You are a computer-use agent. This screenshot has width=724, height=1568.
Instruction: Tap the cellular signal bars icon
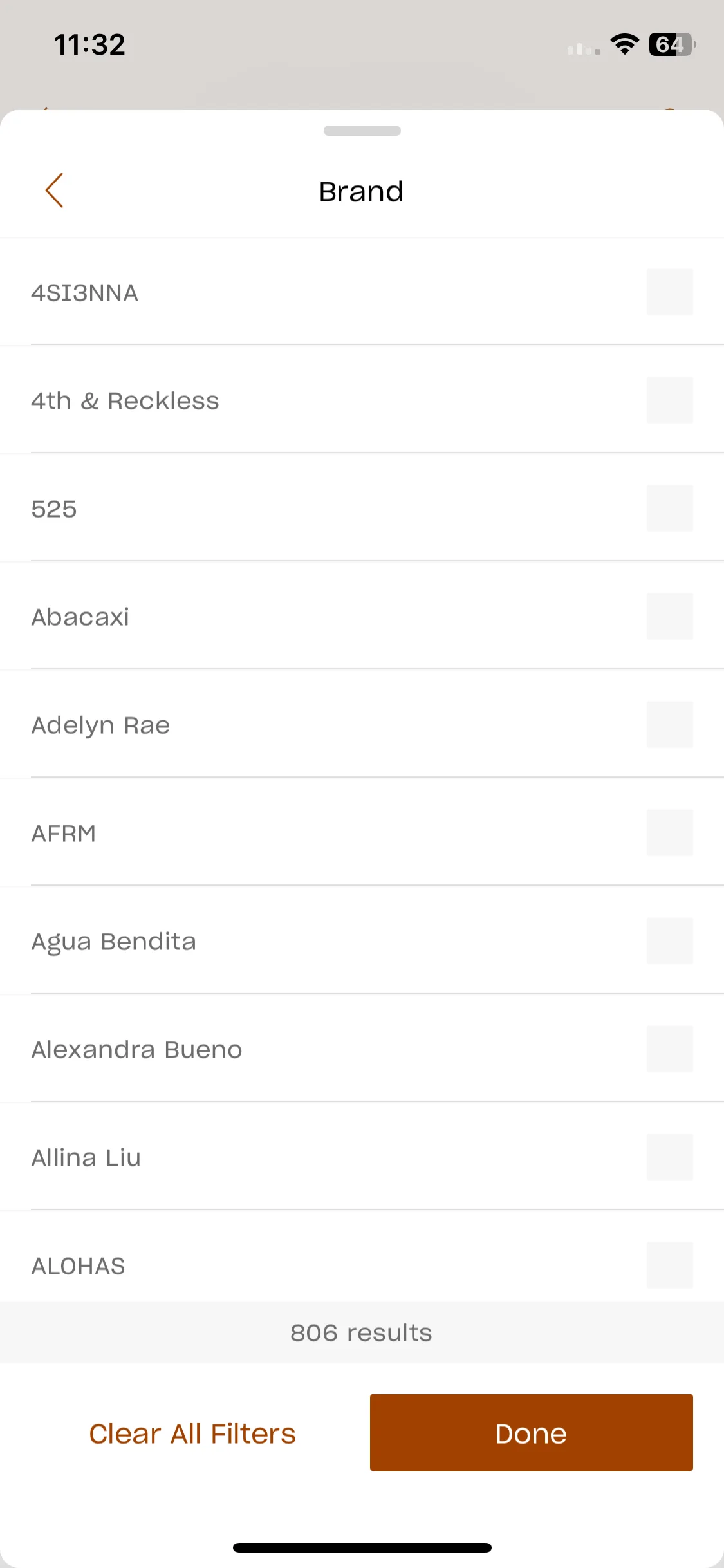tap(584, 48)
